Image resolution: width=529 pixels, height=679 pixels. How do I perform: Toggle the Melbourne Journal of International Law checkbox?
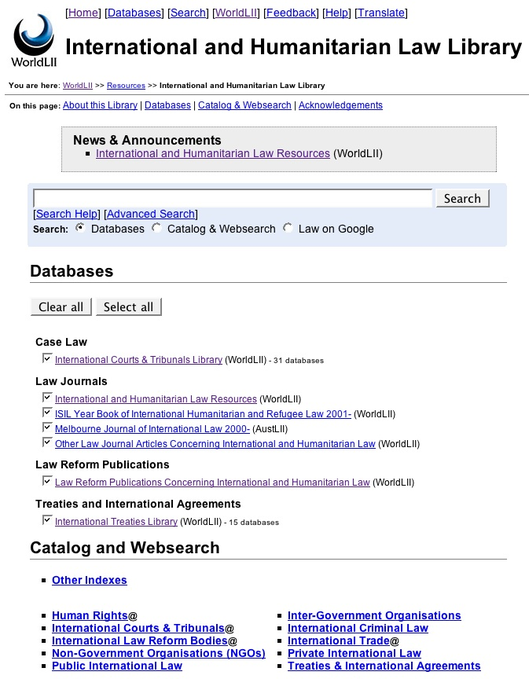47,427
